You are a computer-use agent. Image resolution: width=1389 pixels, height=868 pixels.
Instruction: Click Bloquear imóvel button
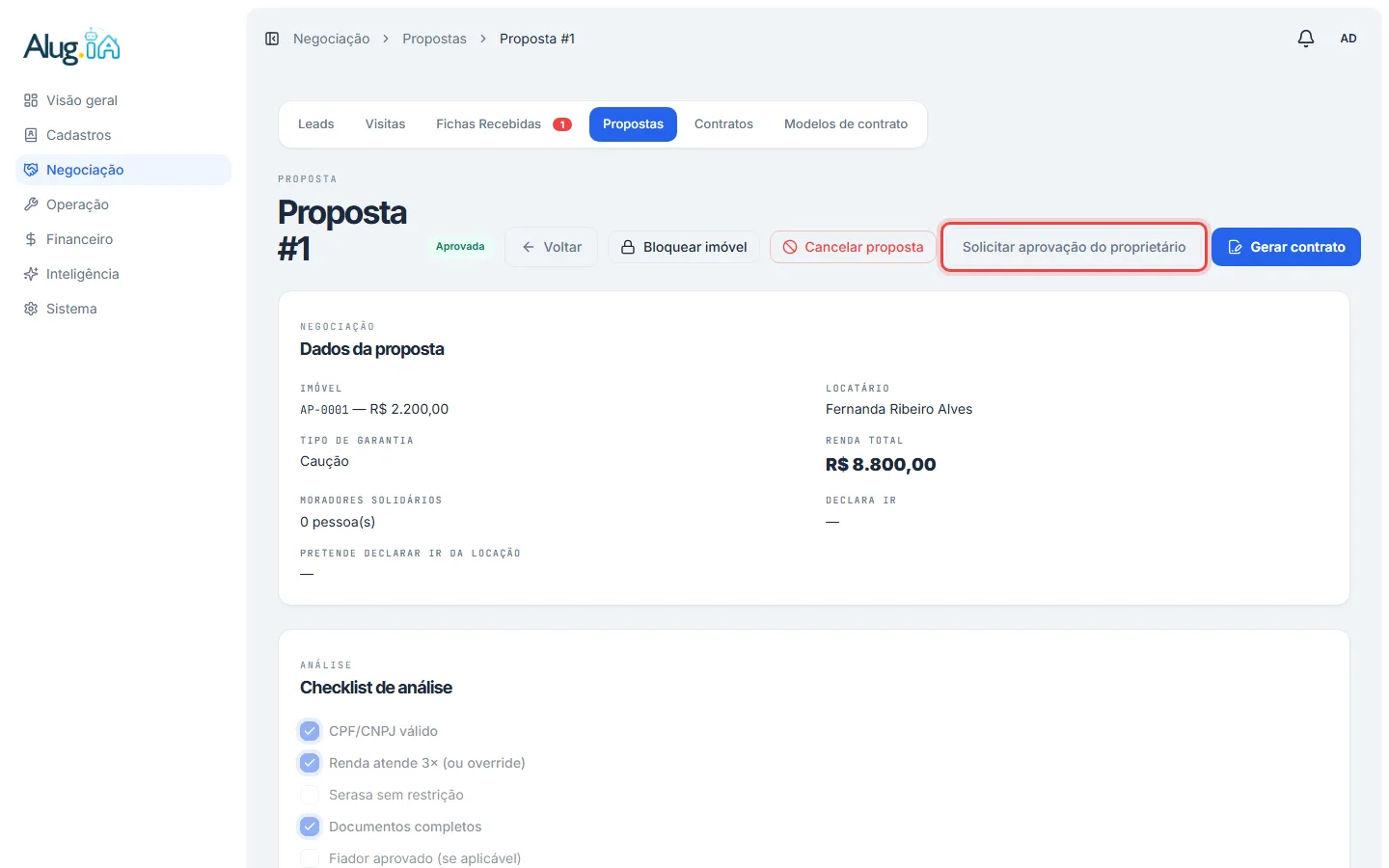(x=684, y=247)
